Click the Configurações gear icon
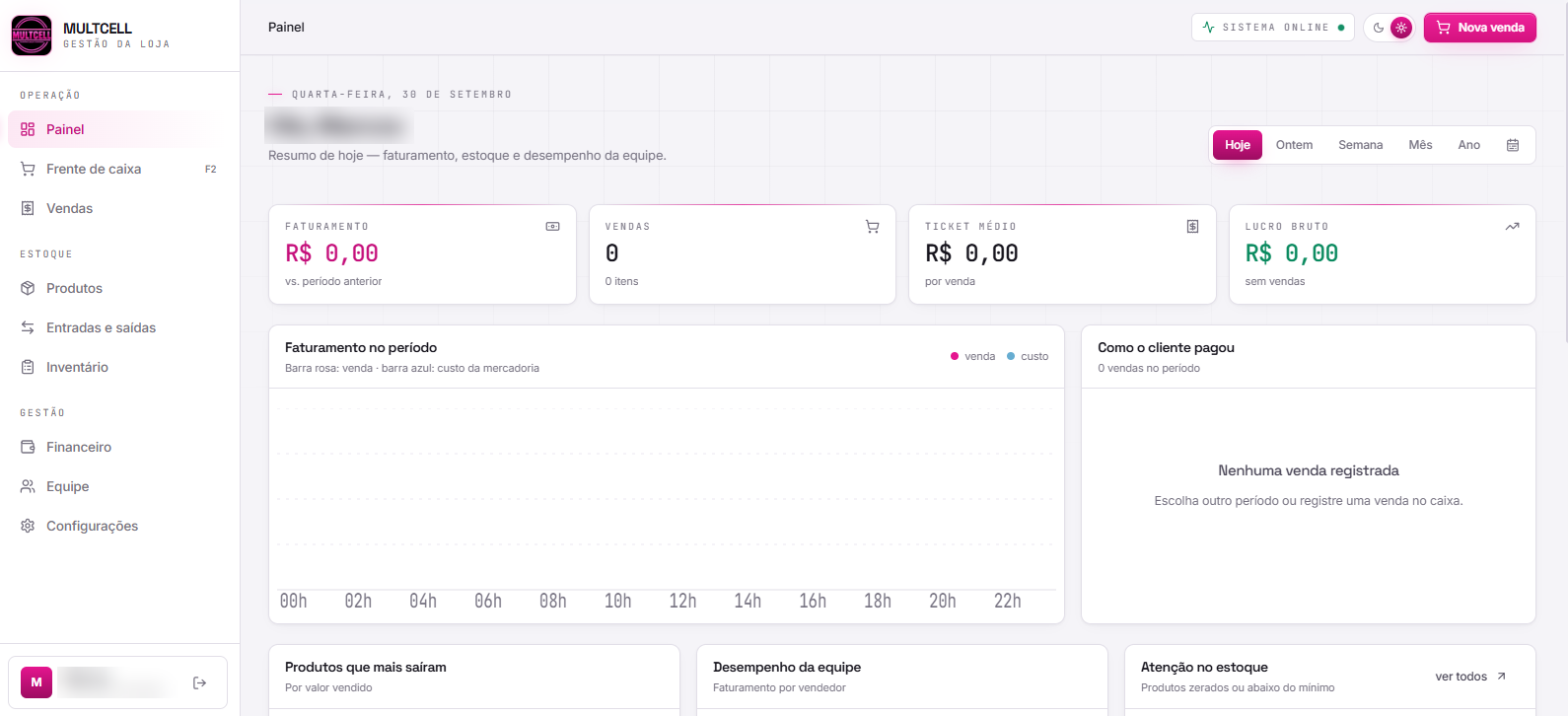Screen dimensions: 1568x716 [28, 526]
